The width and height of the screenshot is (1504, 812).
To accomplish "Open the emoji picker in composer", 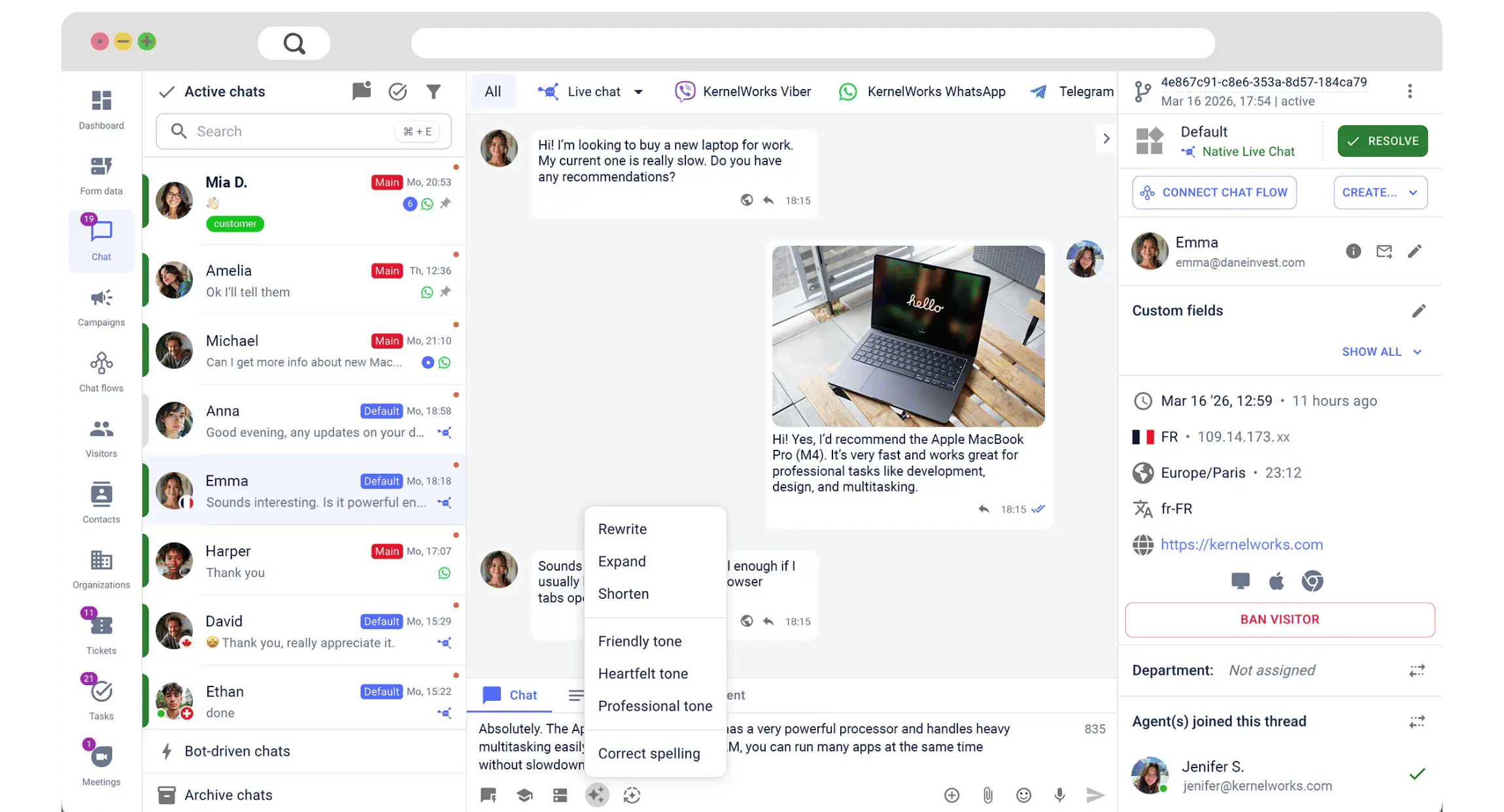I will 1024,795.
